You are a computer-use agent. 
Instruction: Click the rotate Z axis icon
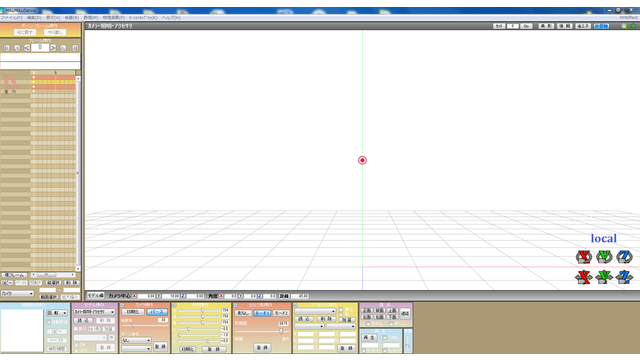click(624, 257)
